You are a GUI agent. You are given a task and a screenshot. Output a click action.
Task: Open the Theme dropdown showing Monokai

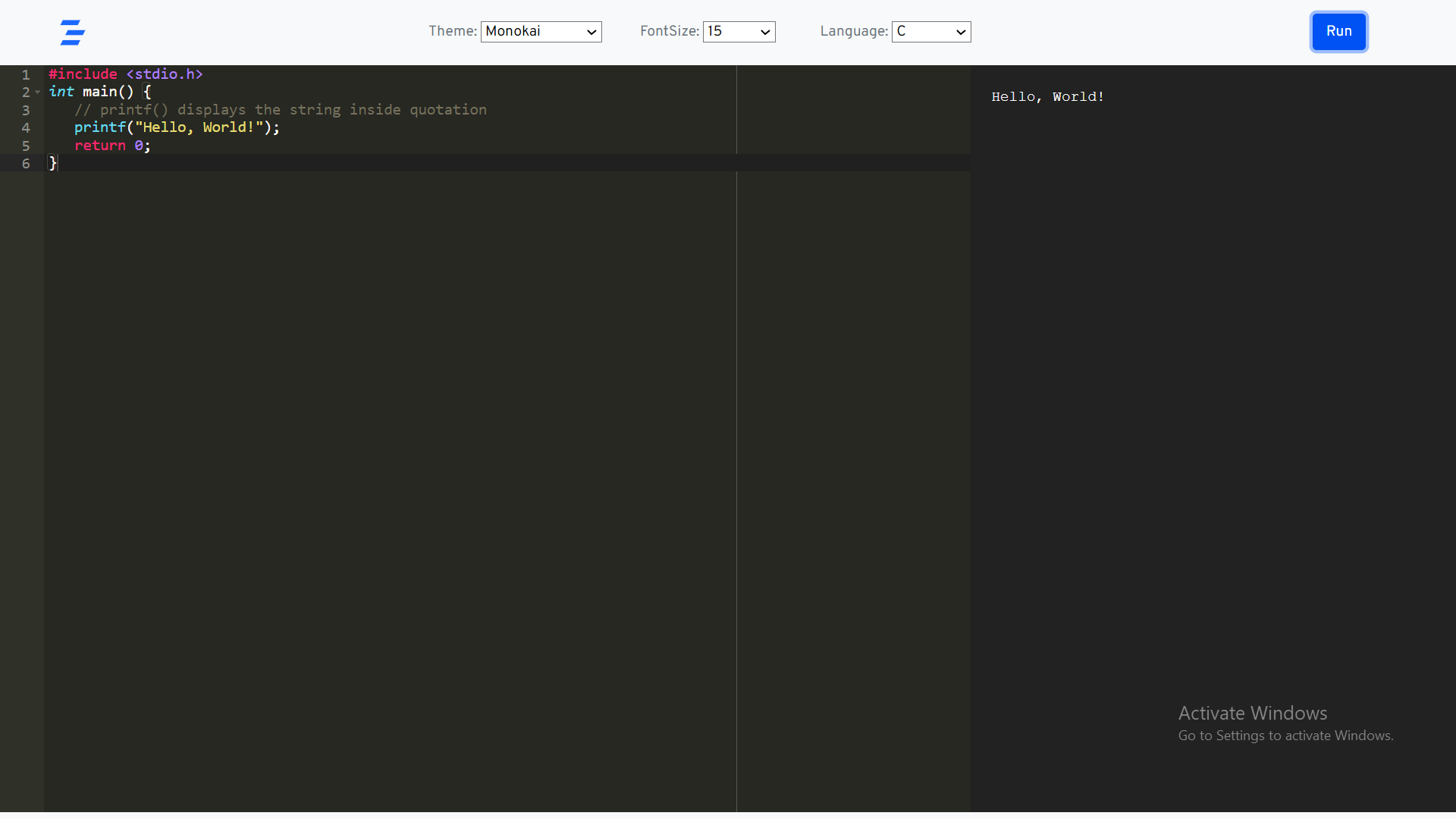[x=541, y=32]
